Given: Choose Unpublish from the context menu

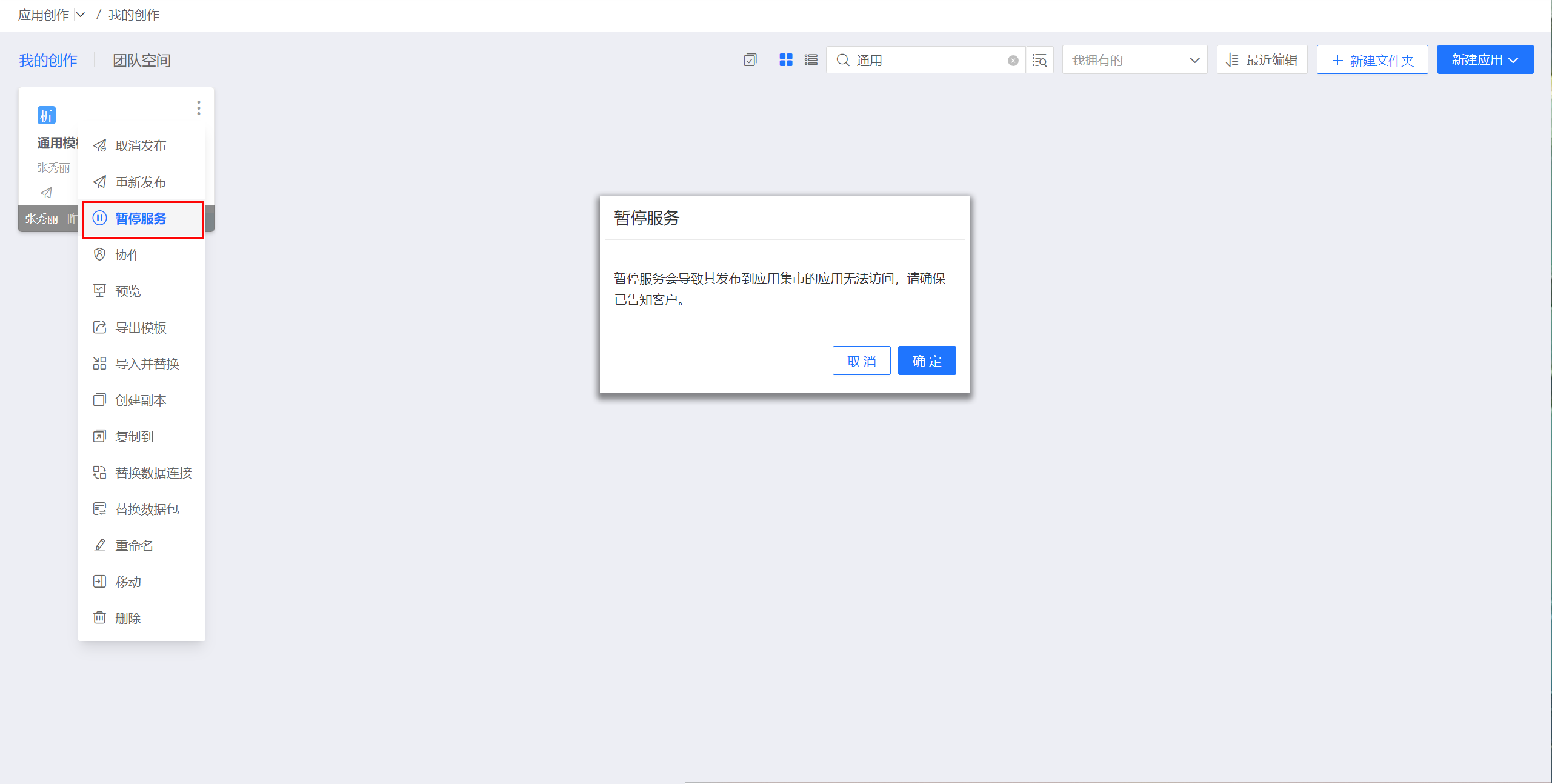Looking at the screenshot, I should [141, 146].
